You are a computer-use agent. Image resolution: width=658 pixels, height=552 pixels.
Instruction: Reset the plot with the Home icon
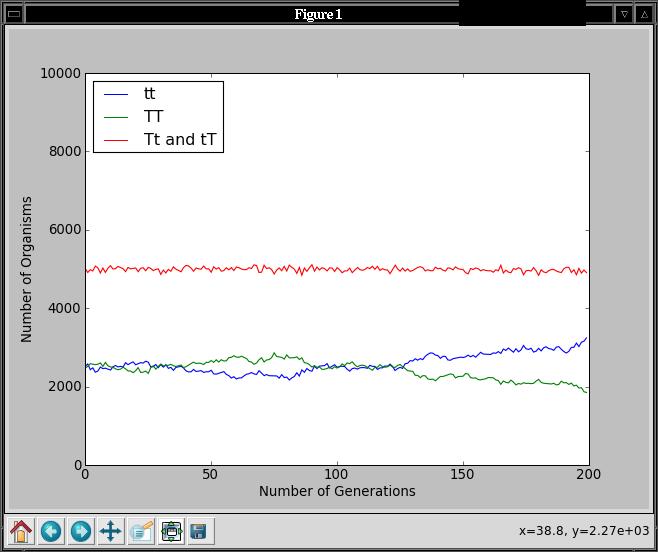21,531
